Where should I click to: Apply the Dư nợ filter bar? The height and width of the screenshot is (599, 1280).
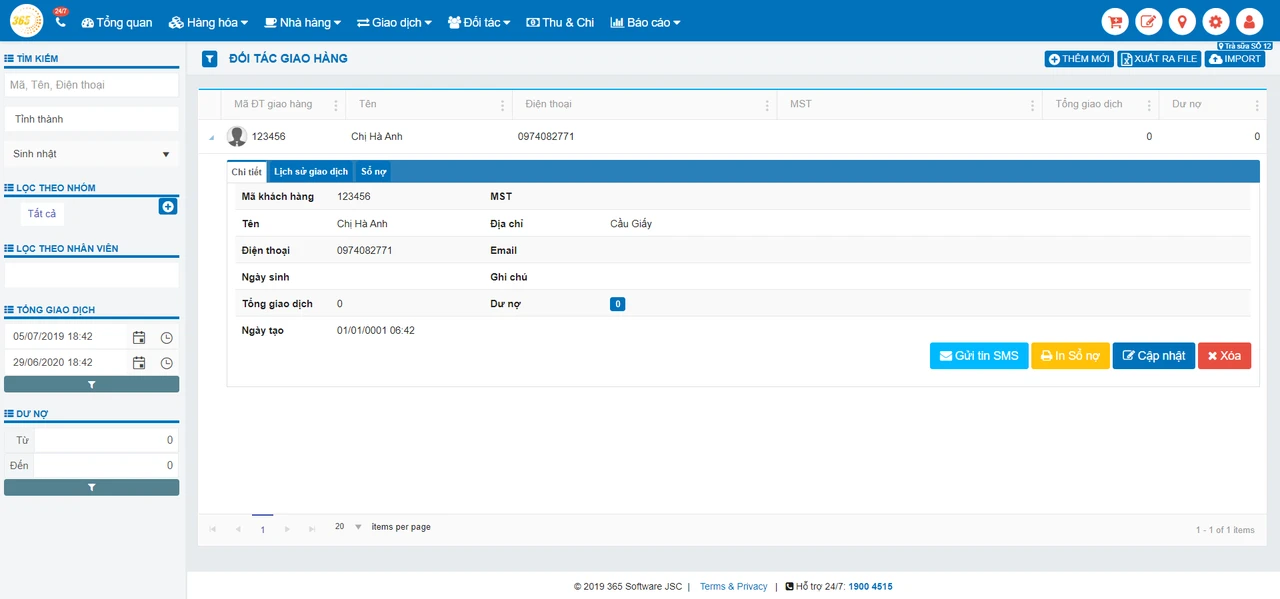click(92, 487)
